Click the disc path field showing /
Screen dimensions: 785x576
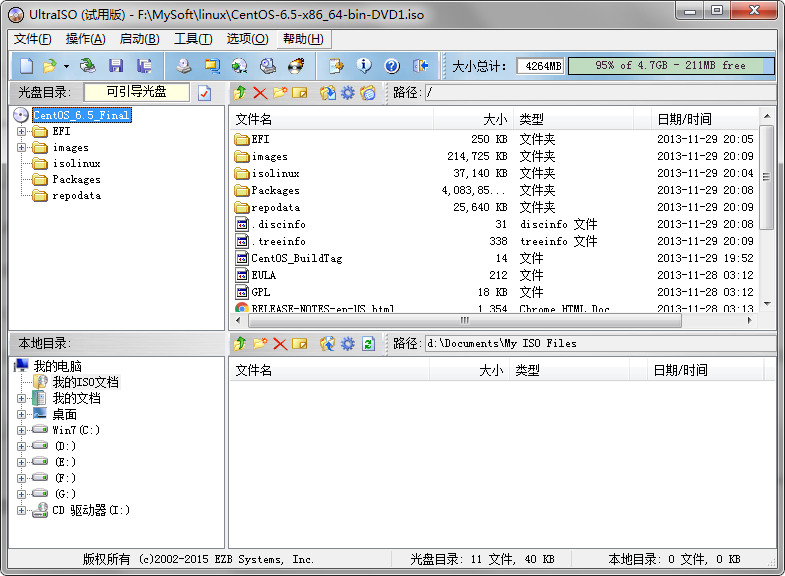(600, 93)
